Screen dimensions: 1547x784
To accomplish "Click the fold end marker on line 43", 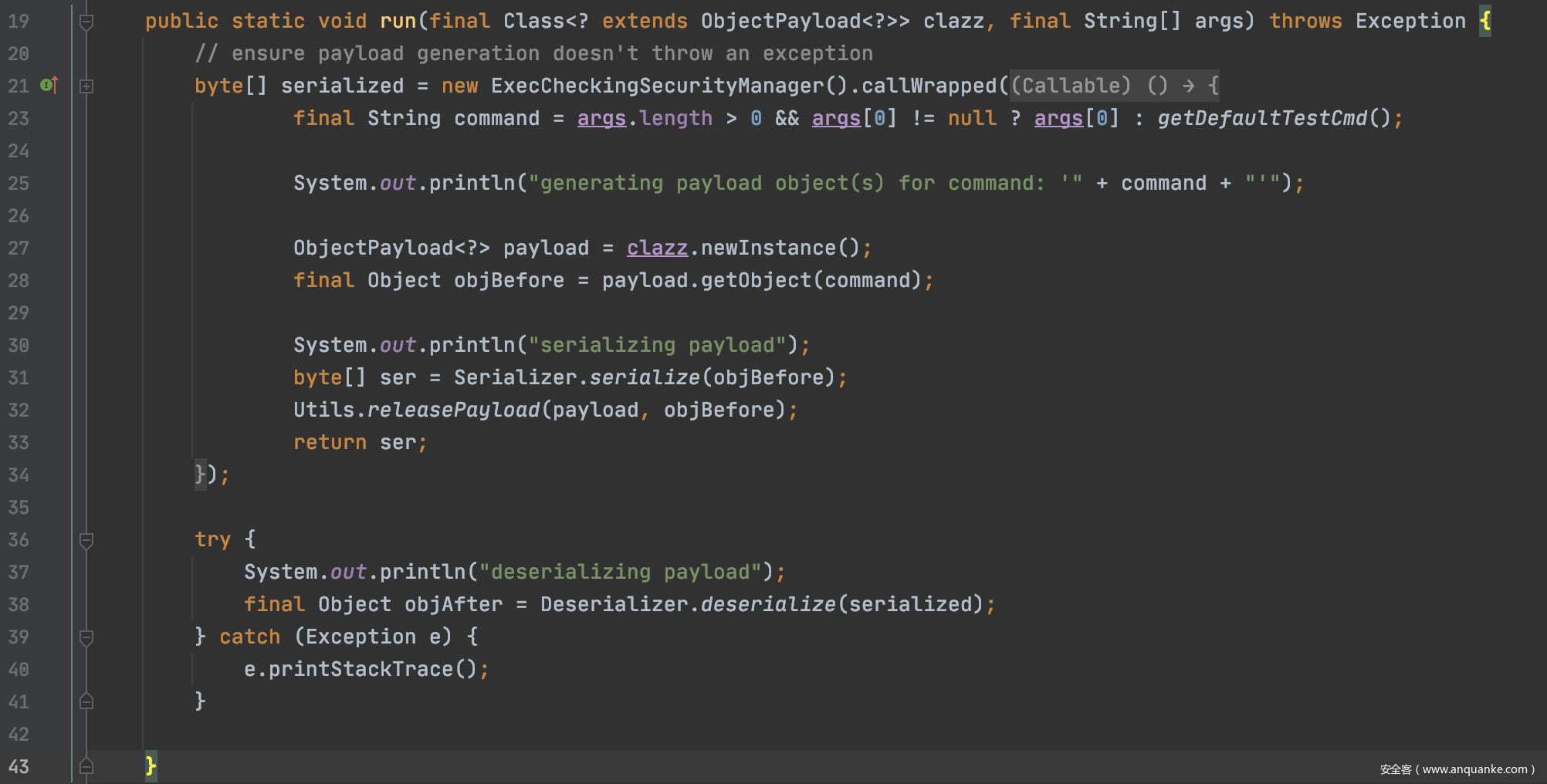I will tap(86, 766).
